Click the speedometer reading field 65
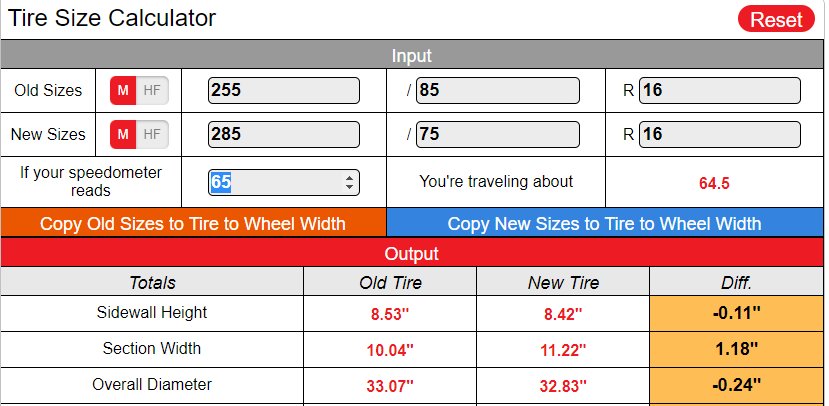Viewport: 829px width, 406px height. (284, 182)
